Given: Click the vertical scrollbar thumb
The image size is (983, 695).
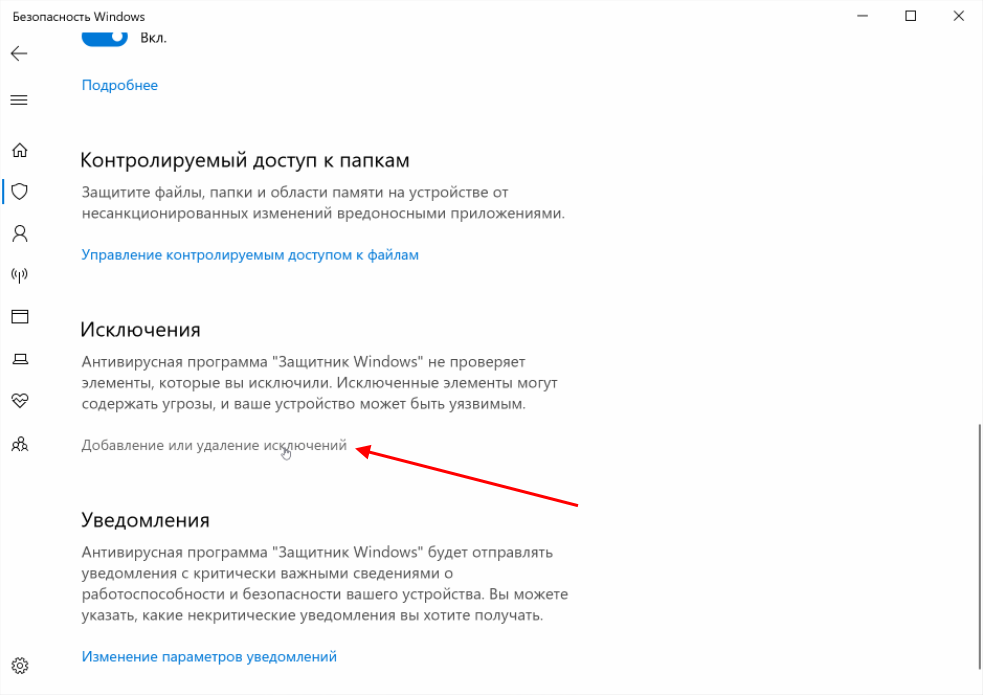Looking at the screenshot, I should 979,546.
